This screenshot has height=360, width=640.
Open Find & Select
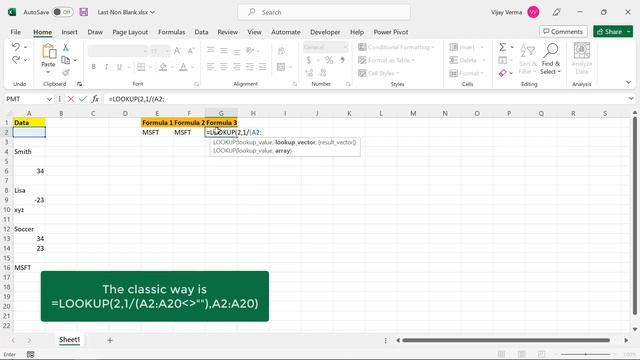[x=551, y=59]
